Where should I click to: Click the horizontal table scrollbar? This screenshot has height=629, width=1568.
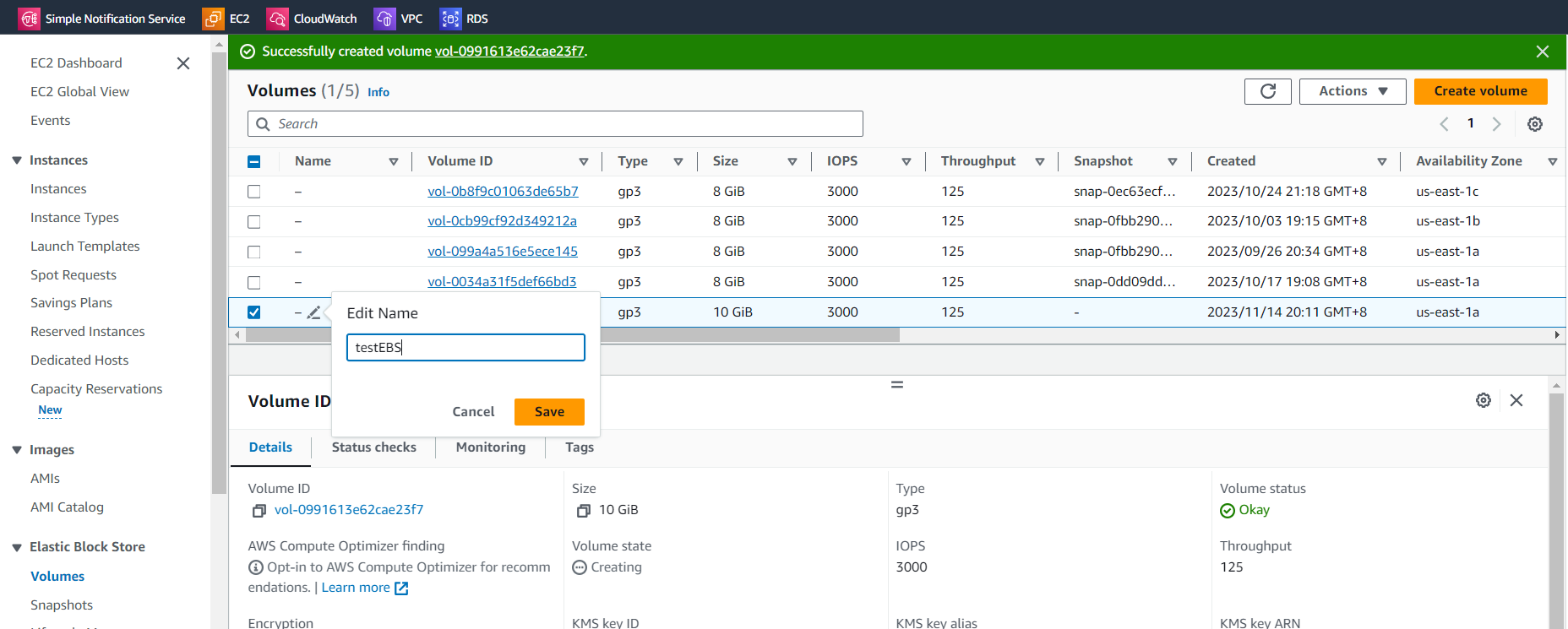[x=573, y=335]
